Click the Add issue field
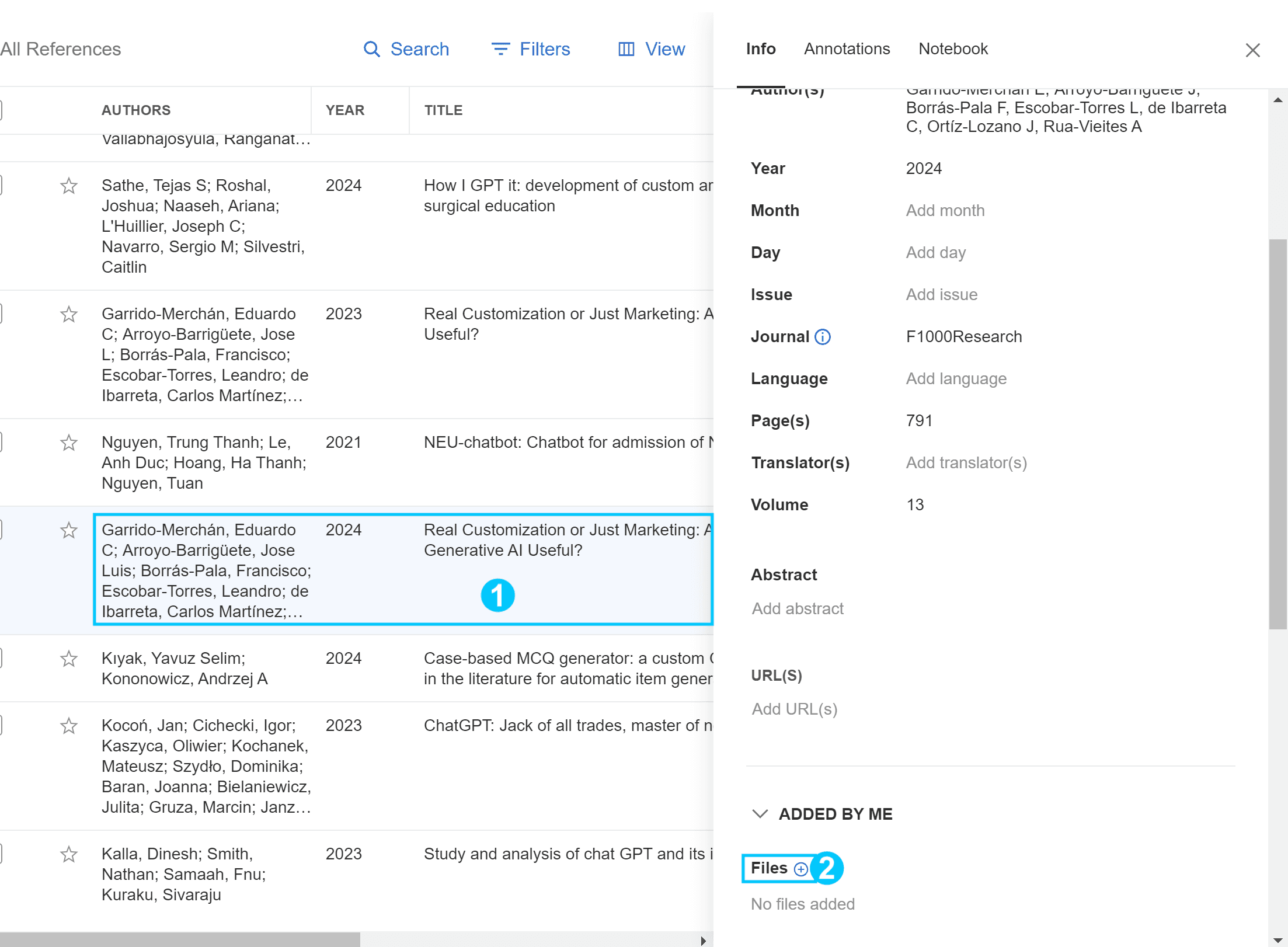Screen dimensions: 1288x947 942,295
